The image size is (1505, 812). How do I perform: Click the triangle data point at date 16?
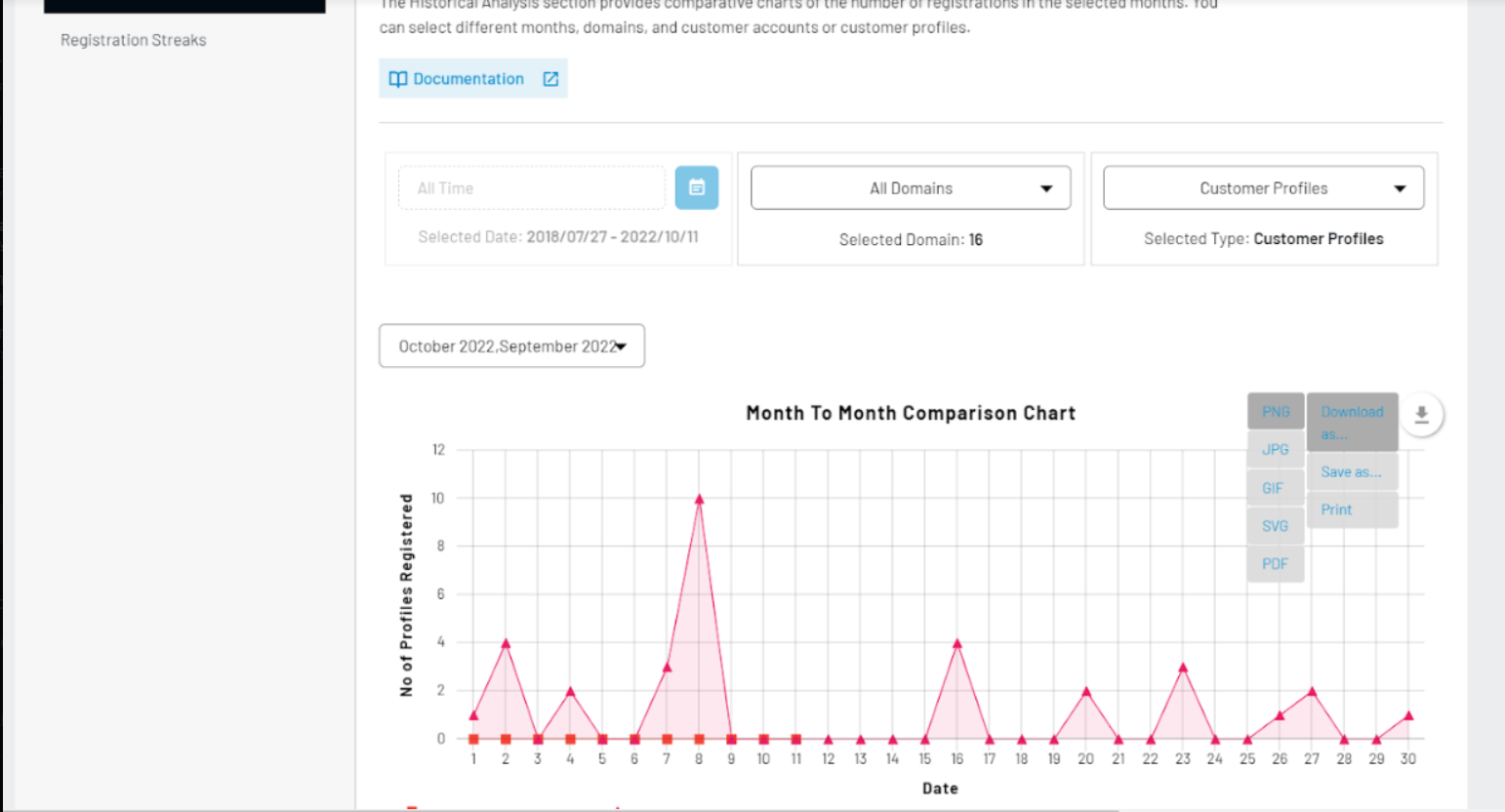pyautogui.click(x=956, y=644)
